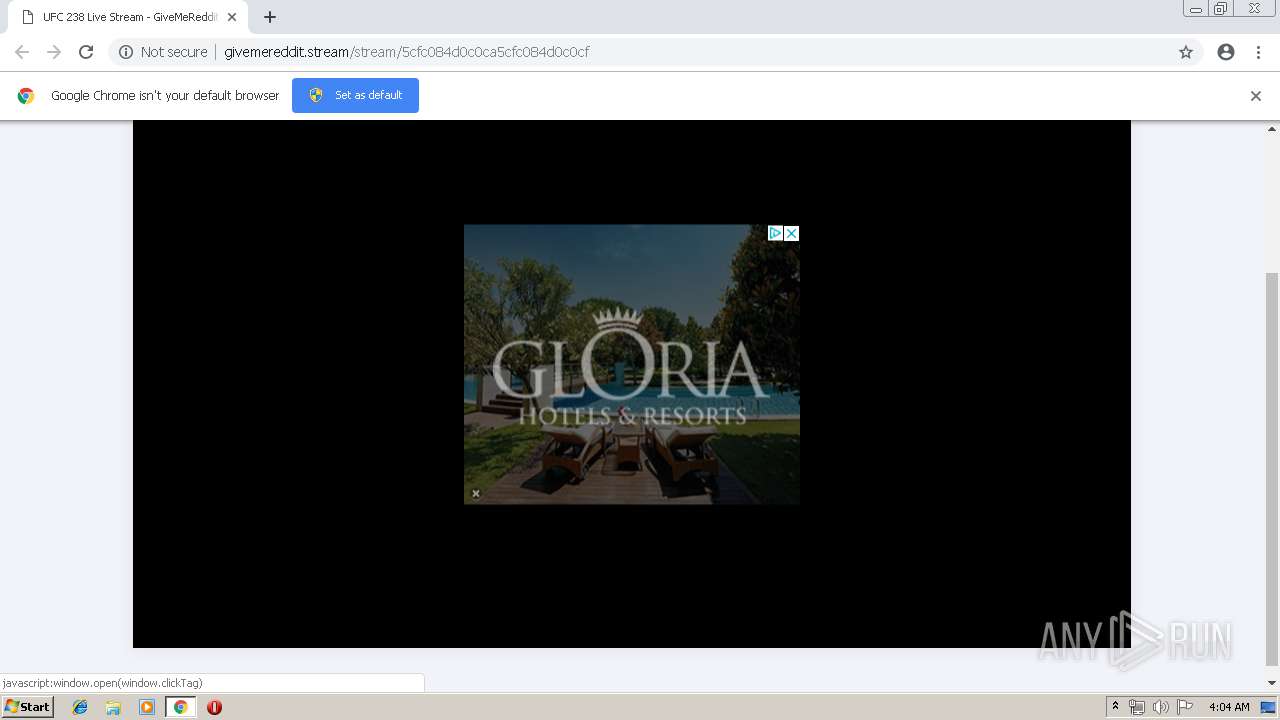Open a new tab with the plus button
This screenshot has height=720, width=1280.
pos(270,17)
